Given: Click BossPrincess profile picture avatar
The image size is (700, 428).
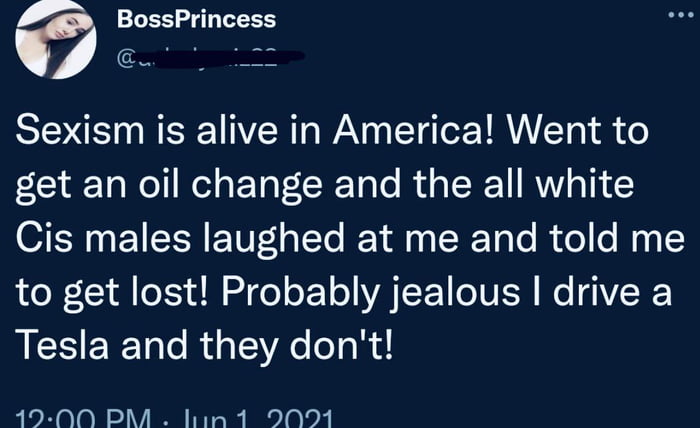Looking at the screenshot, I should pos(55,39).
